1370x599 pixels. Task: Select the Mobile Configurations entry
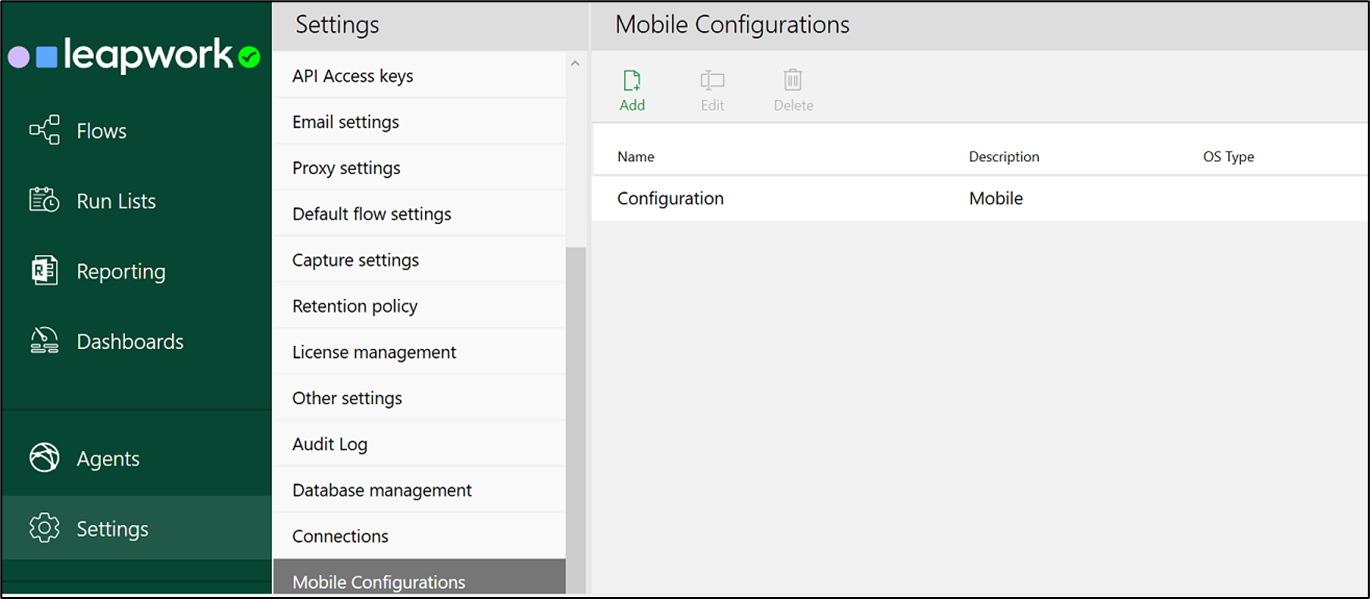378,581
